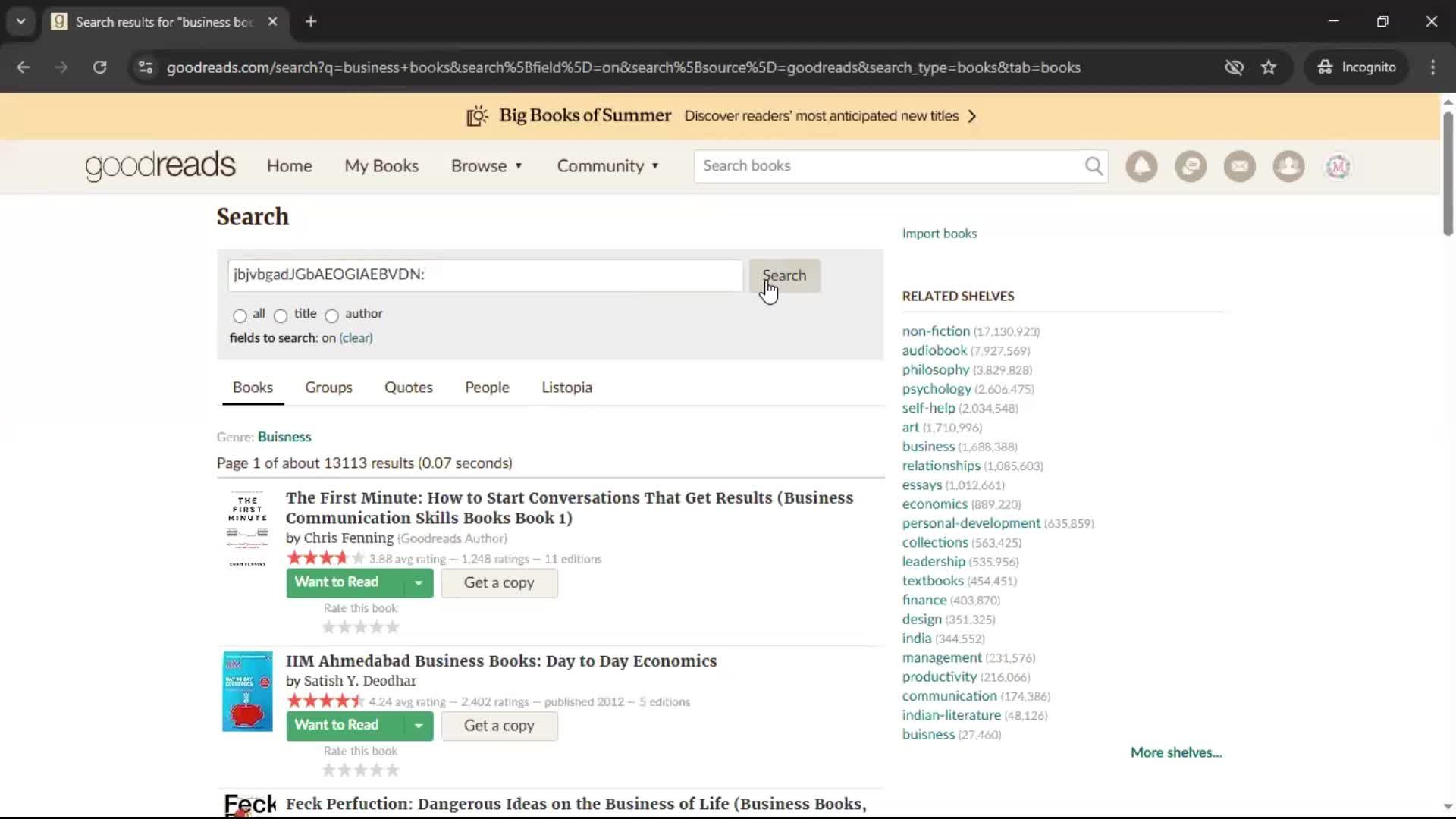Clear the fields to search setting
This screenshot has height=819, width=1456.
pos(356,338)
